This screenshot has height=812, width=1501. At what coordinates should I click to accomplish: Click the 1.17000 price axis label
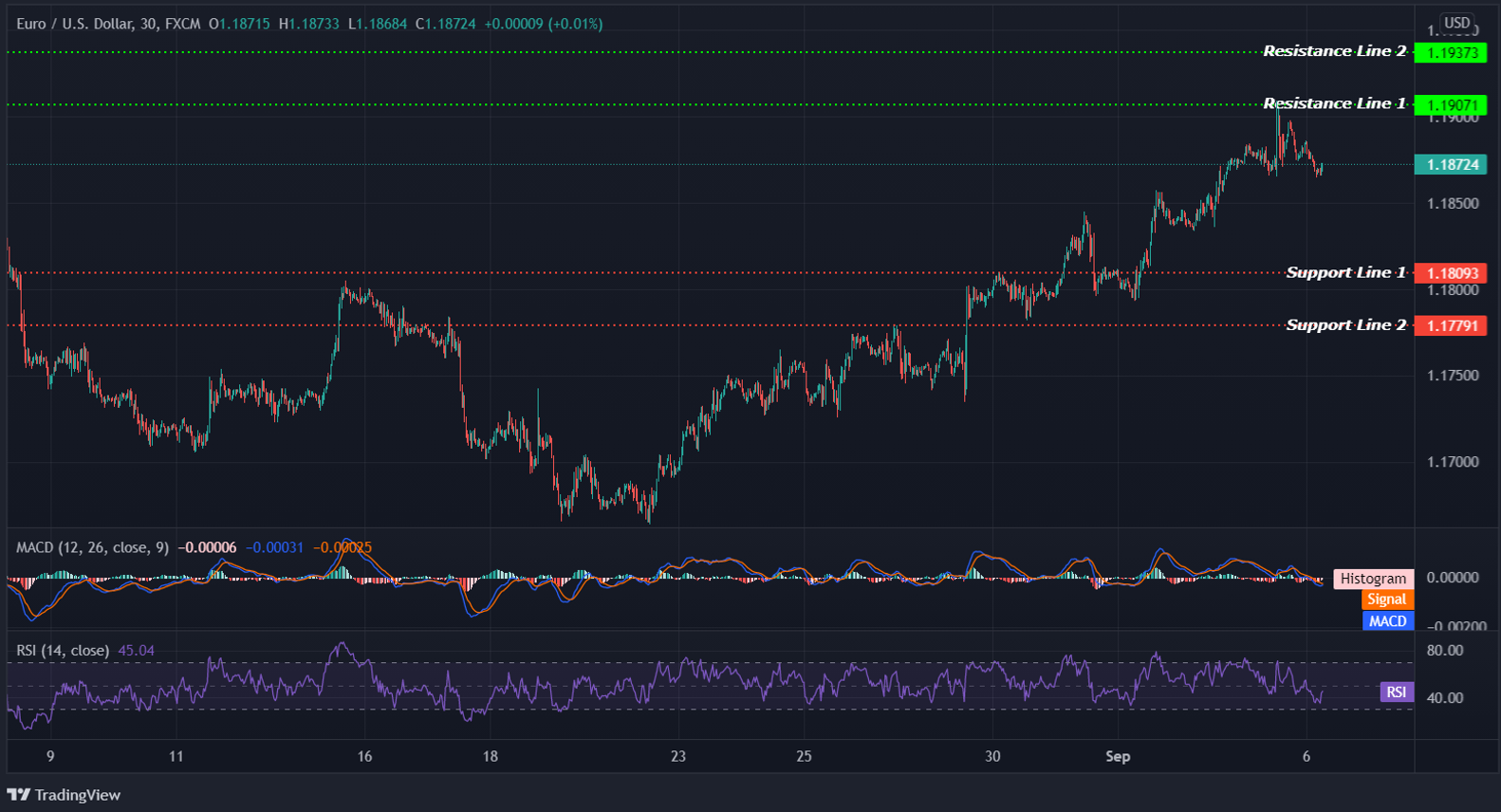pos(1453,462)
